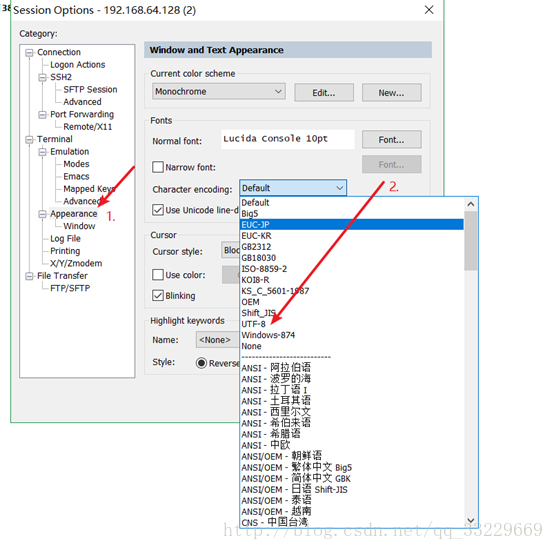Toggle the Blinking cursor checkbox
This screenshot has width=554, height=550.
158,296
